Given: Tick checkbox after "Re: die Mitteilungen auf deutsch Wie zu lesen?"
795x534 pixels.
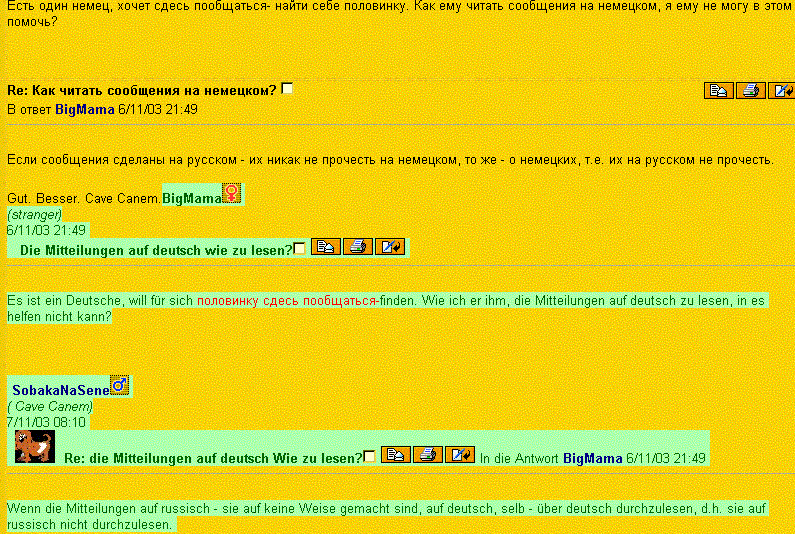Looking at the screenshot, I should pos(370,457).
